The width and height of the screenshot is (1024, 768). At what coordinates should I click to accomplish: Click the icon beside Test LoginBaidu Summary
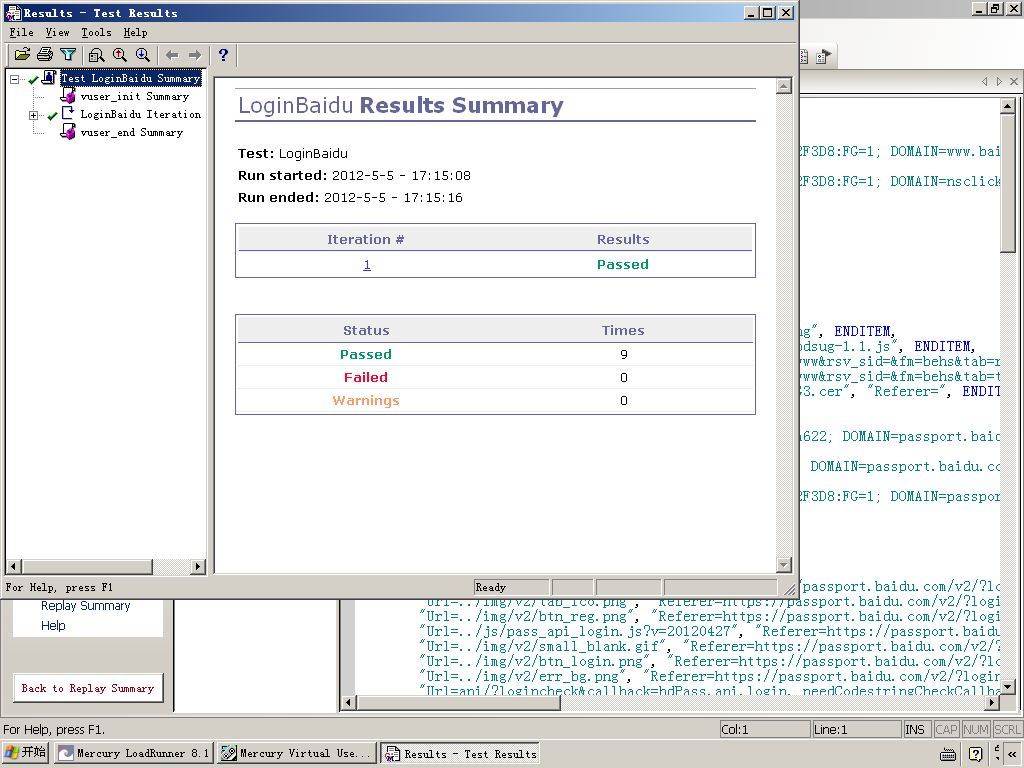pyautogui.click(x=48, y=78)
